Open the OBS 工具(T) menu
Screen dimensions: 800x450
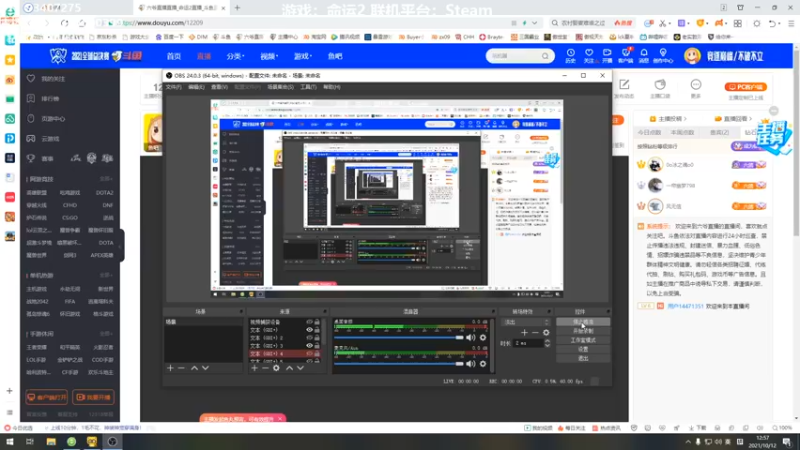tap(308, 87)
